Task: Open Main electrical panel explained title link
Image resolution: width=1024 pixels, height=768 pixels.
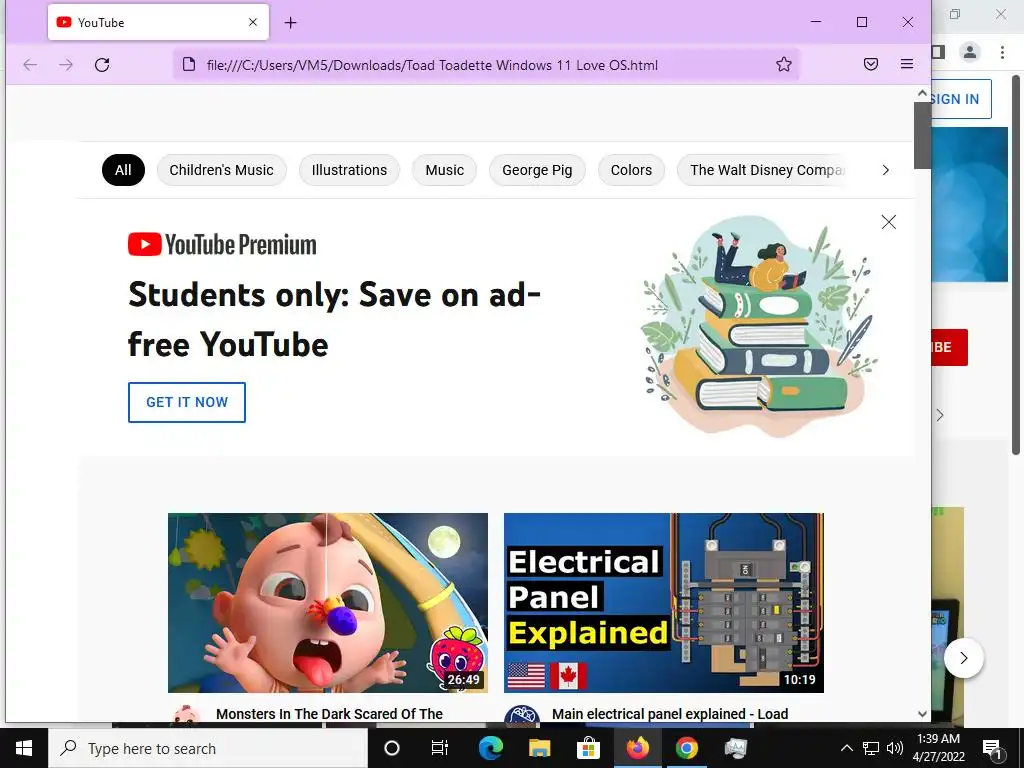Action: point(670,714)
